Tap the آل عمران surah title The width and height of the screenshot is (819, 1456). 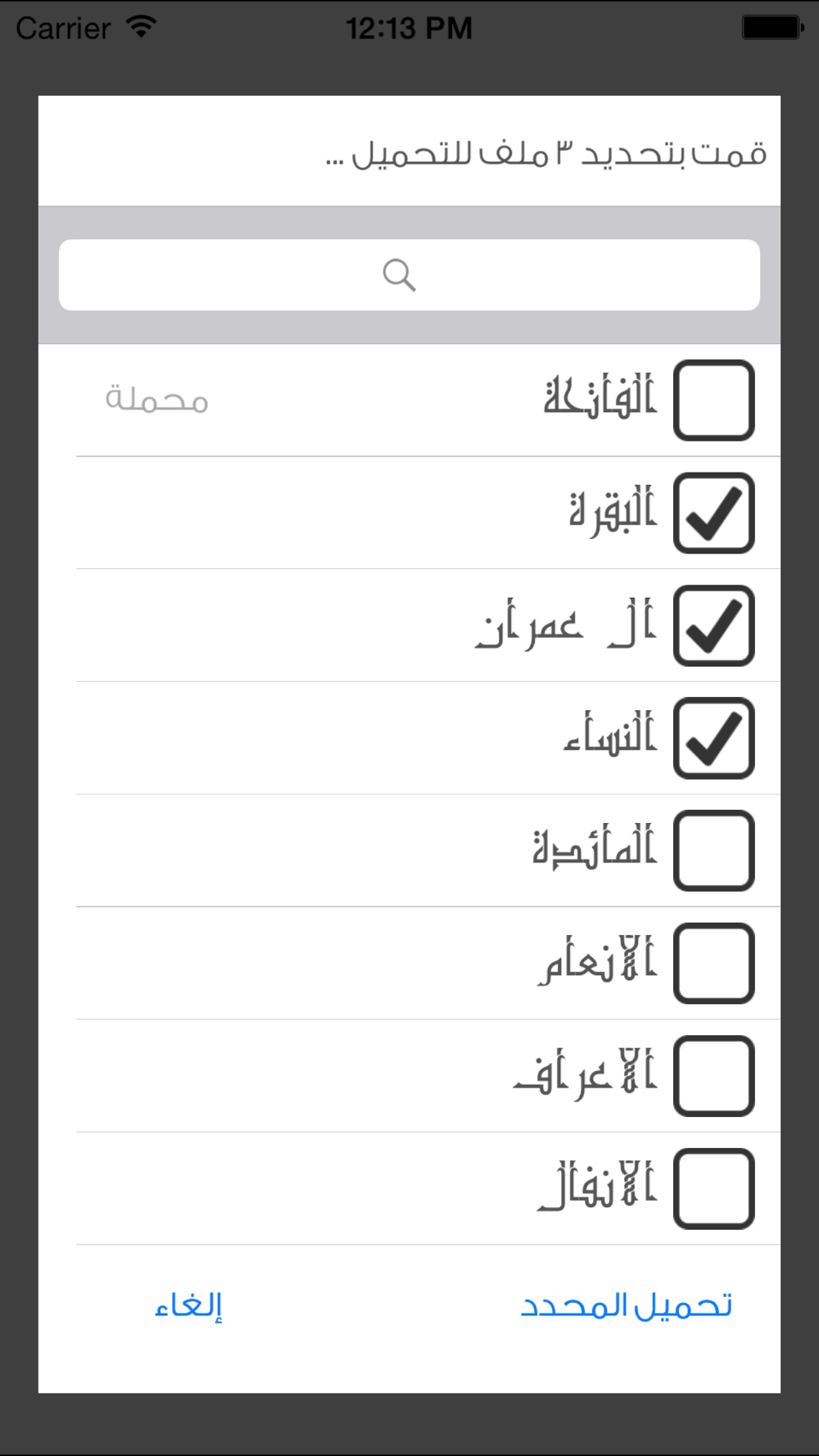click(x=566, y=626)
